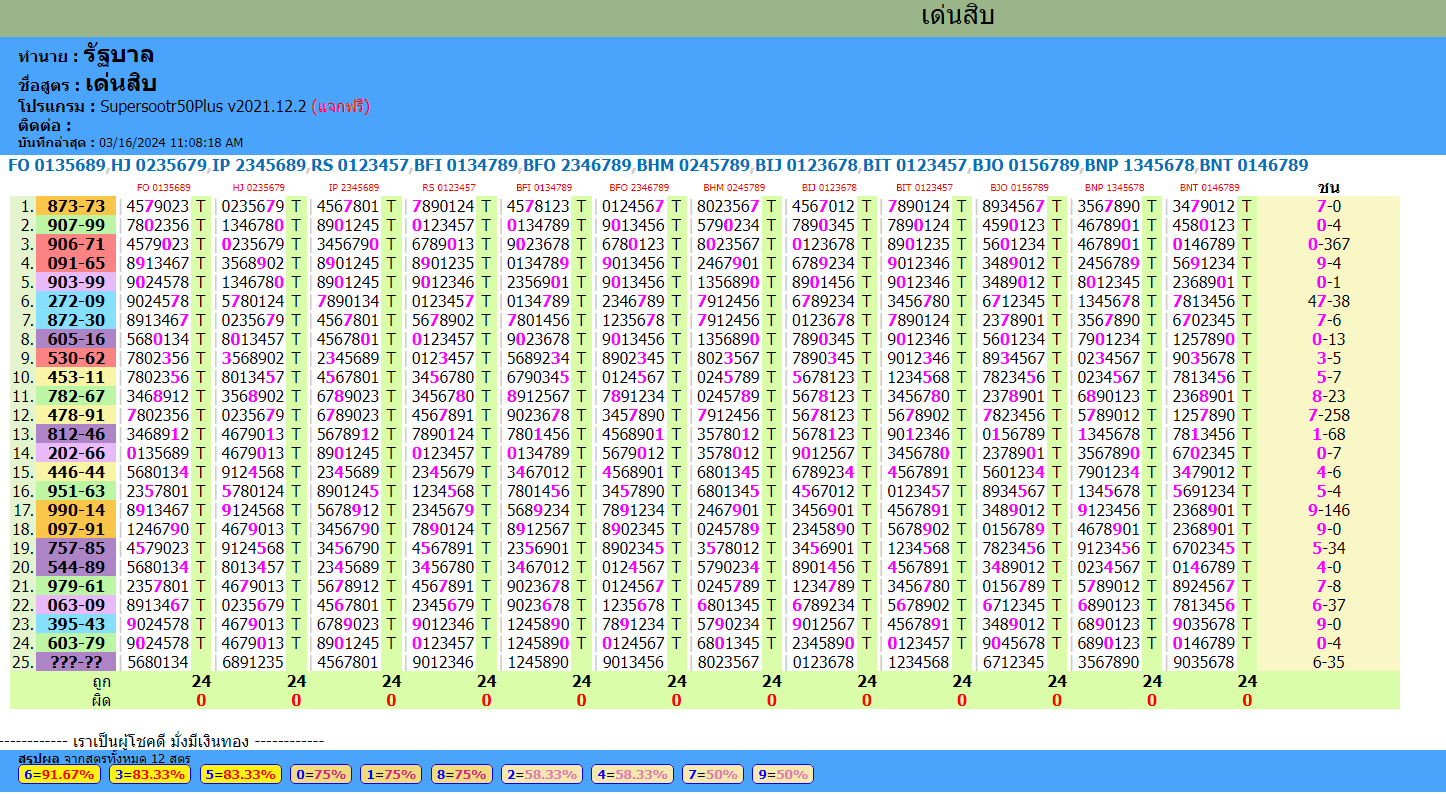Image resolution: width=1446 pixels, height=800 pixels.
Task: Select the large blue BFO 2346789 formula heading
Action: (x=578, y=166)
